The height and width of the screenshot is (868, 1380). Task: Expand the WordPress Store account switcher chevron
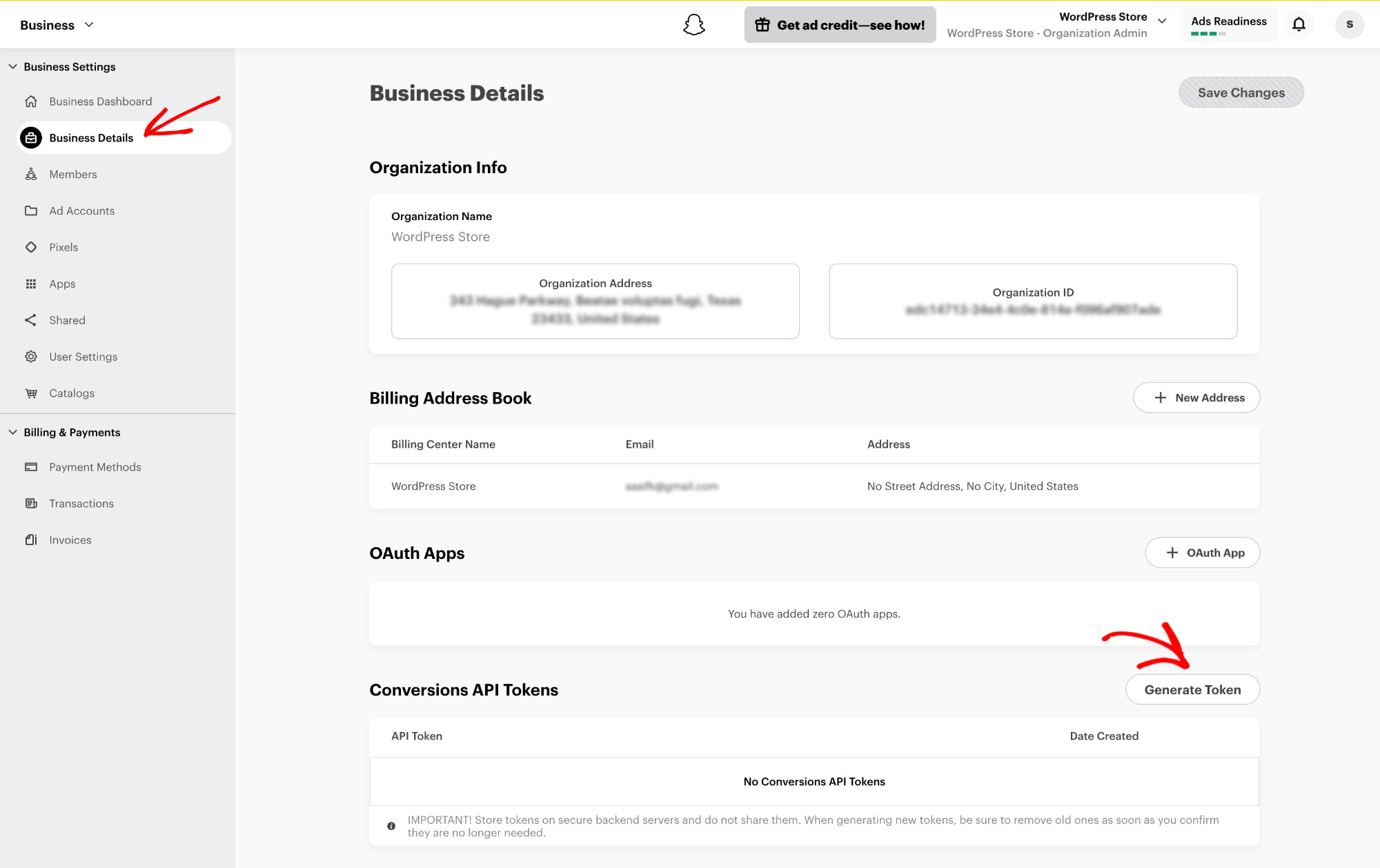(x=1162, y=21)
